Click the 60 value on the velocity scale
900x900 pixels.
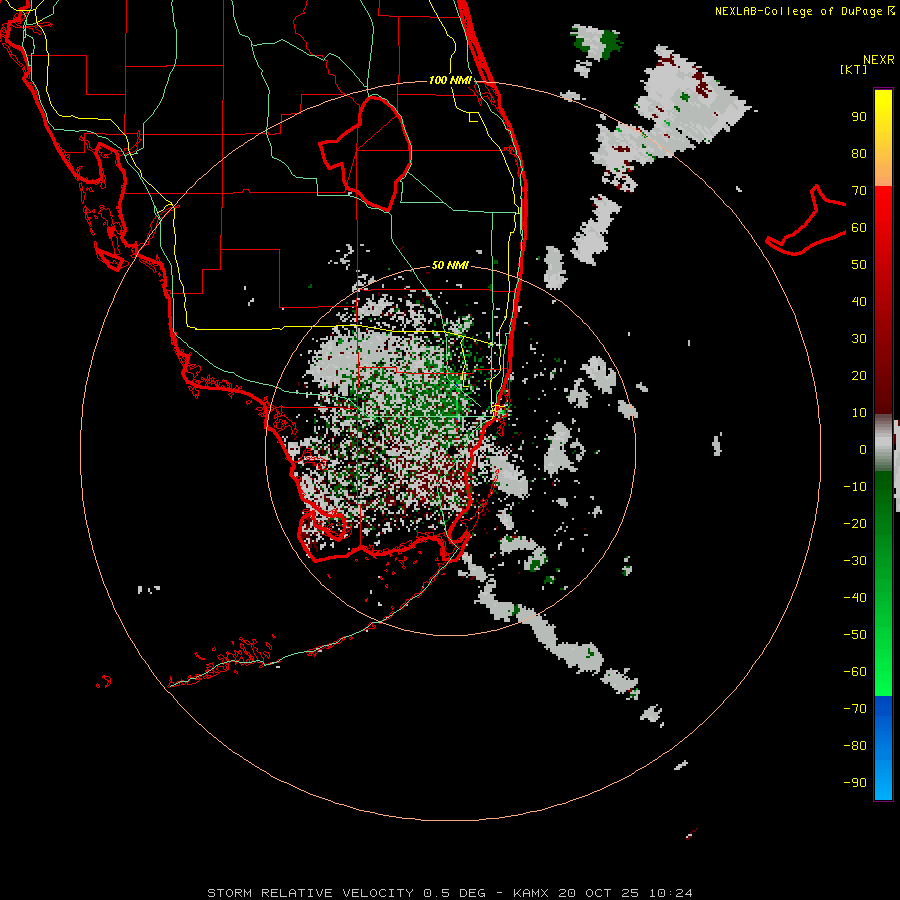(859, 227)
